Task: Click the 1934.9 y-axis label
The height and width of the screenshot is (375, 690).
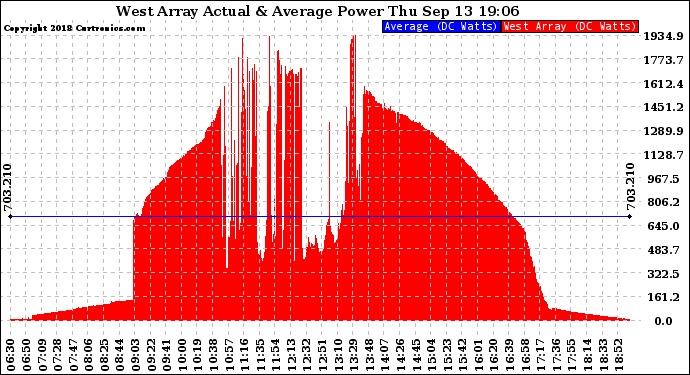Action: (x=664, y=36)
